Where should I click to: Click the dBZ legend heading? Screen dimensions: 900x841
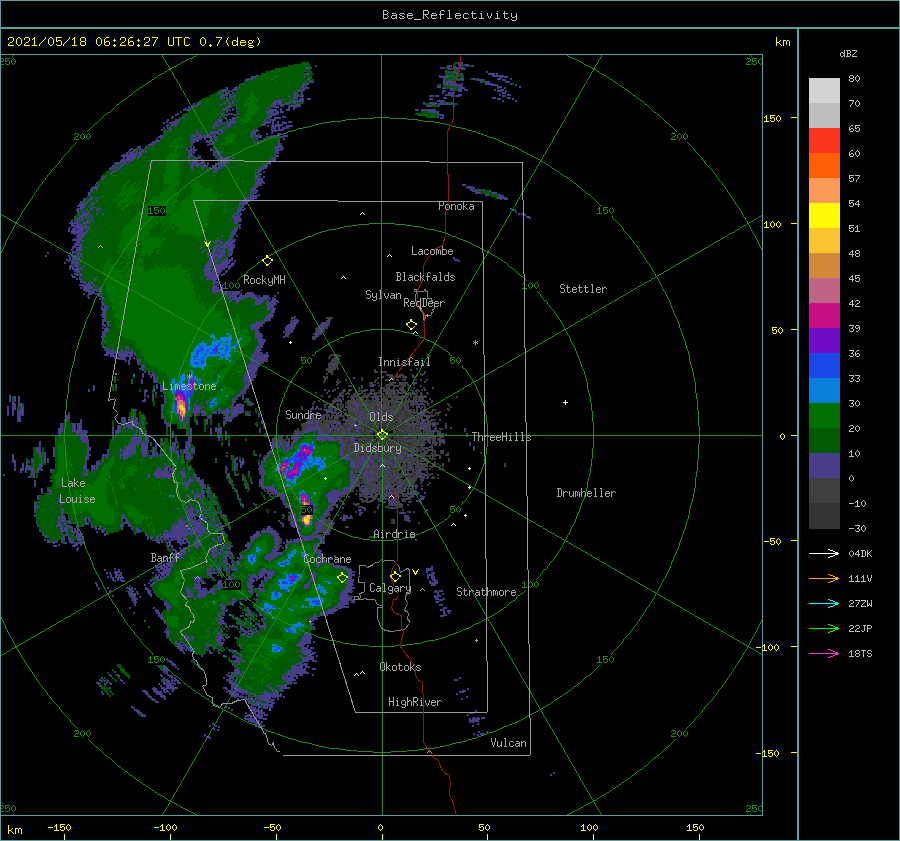848,54
